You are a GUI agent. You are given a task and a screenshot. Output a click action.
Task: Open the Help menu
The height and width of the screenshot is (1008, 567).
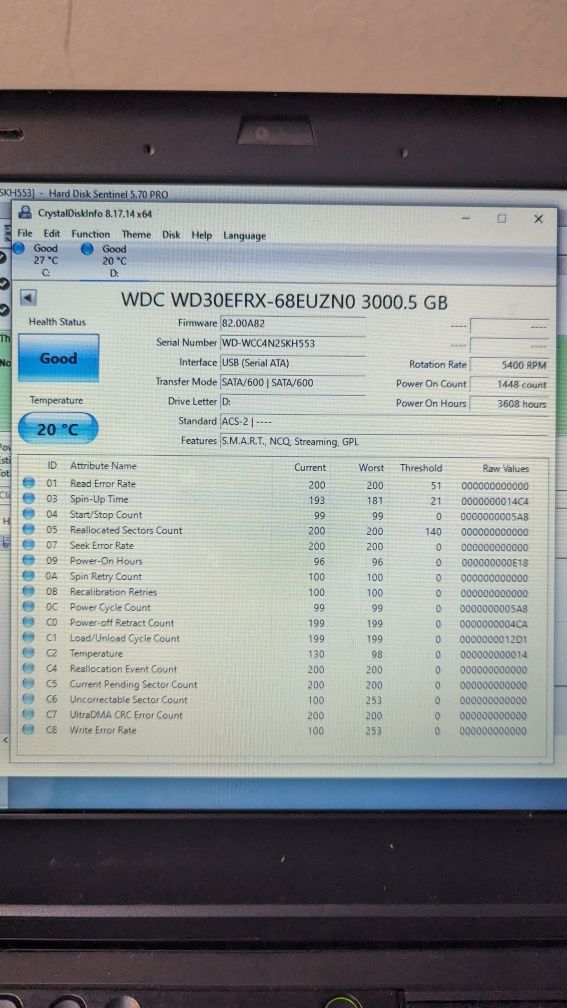pos(201,235)
